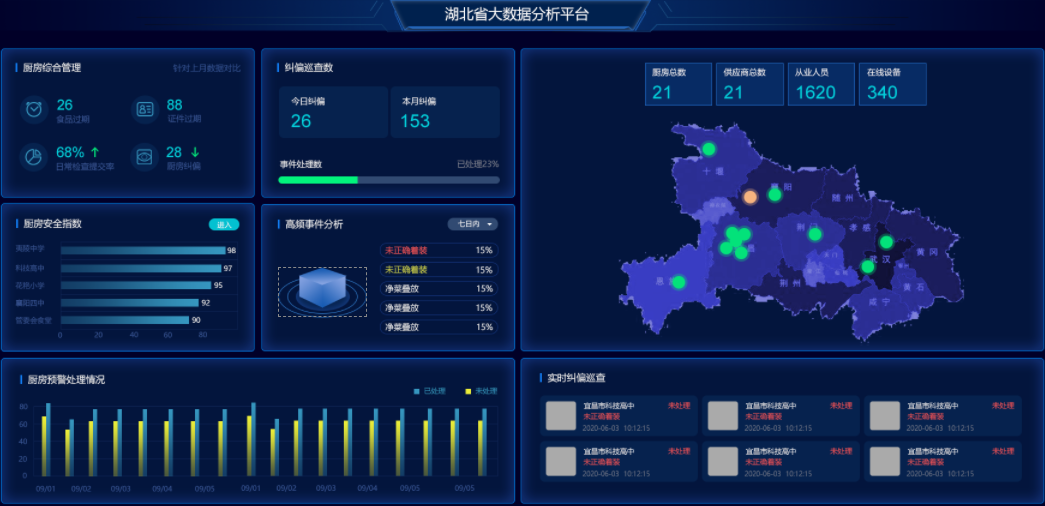Click the 从业人员 1620 stat box
This screenshot has width=1045, height=506.
pos(820,85)
